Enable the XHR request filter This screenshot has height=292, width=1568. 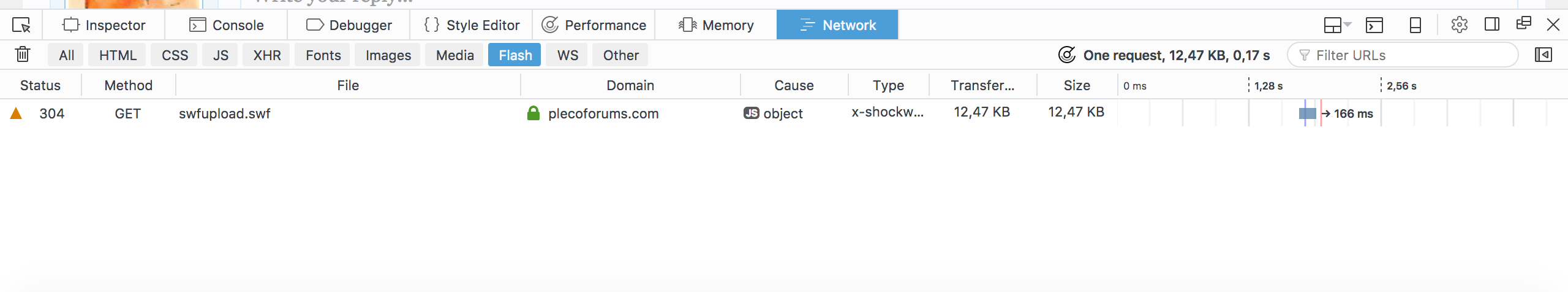(x=267, y=55)
